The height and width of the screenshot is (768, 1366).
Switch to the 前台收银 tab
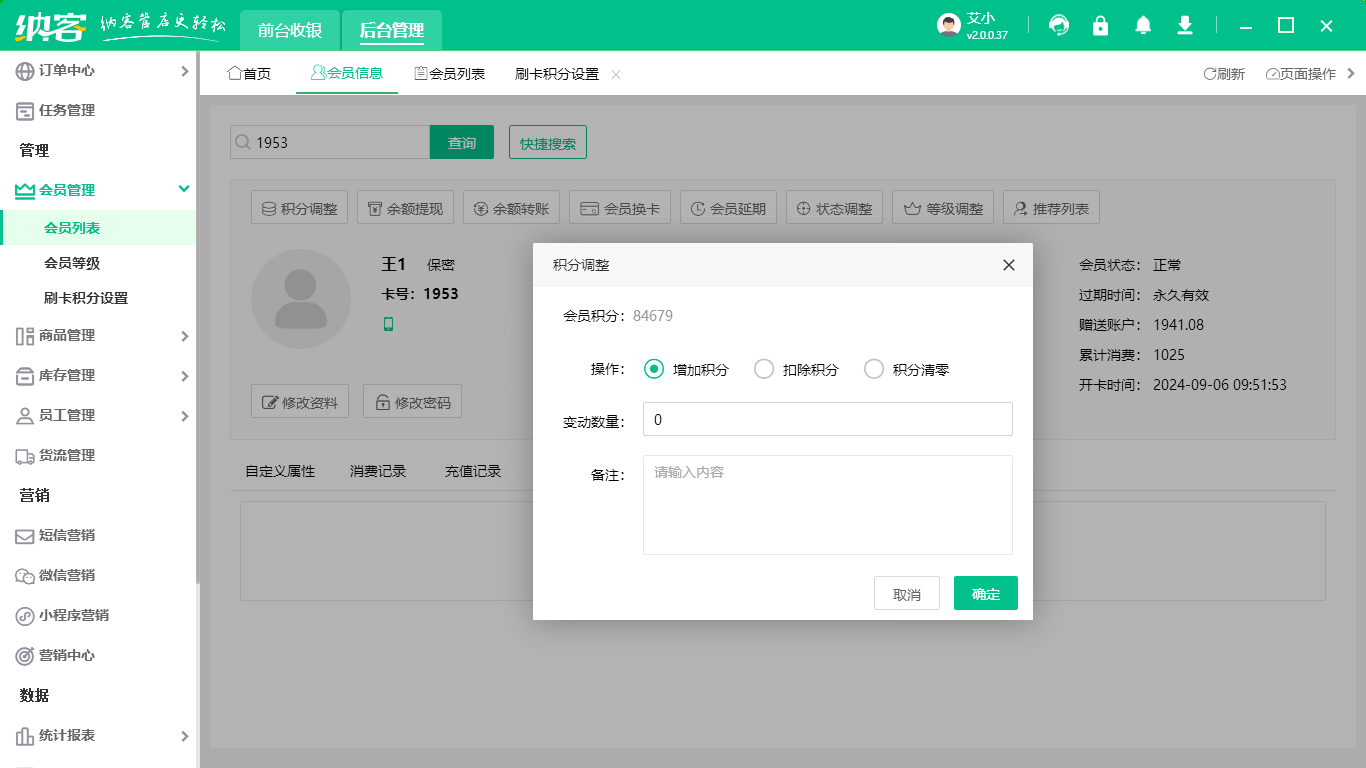(290, 30)
